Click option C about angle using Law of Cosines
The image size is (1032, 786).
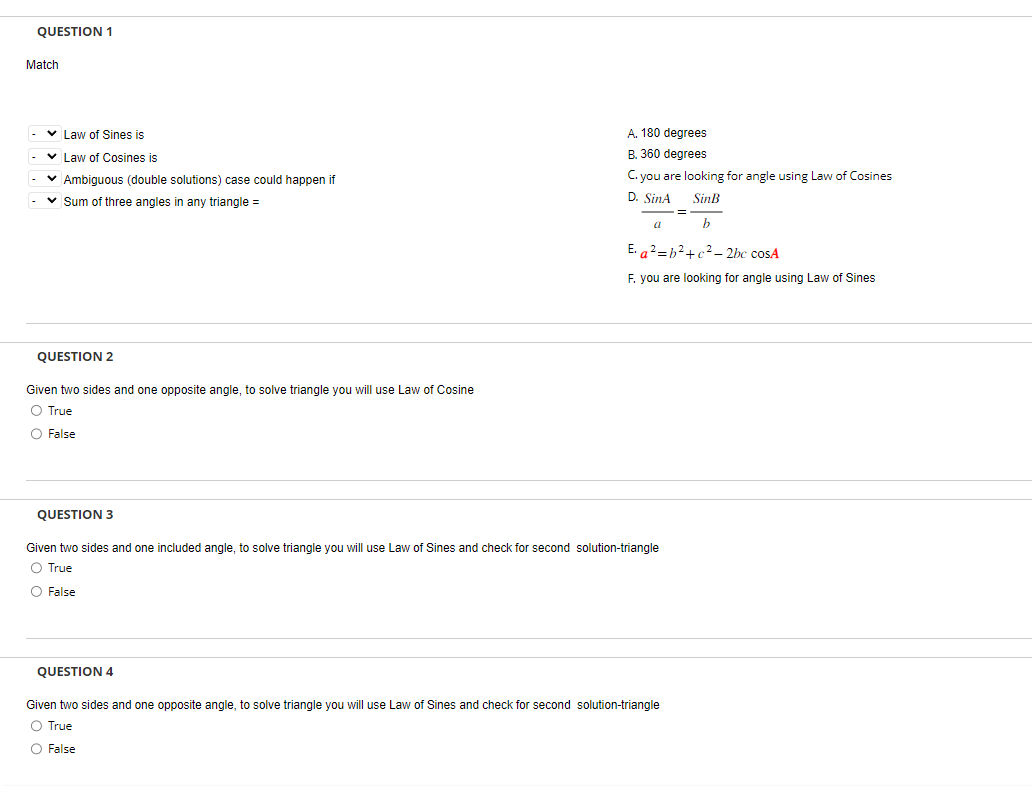(759, 175)
